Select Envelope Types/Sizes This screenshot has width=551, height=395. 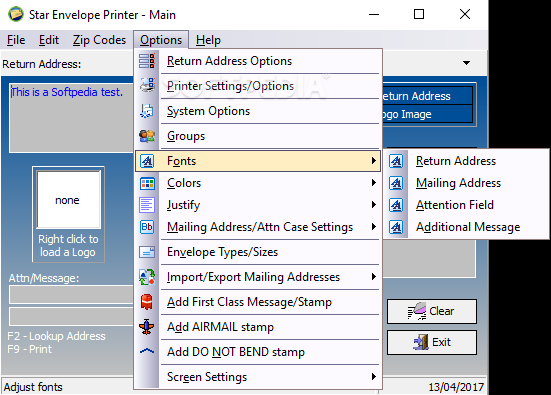coord(258,252)
